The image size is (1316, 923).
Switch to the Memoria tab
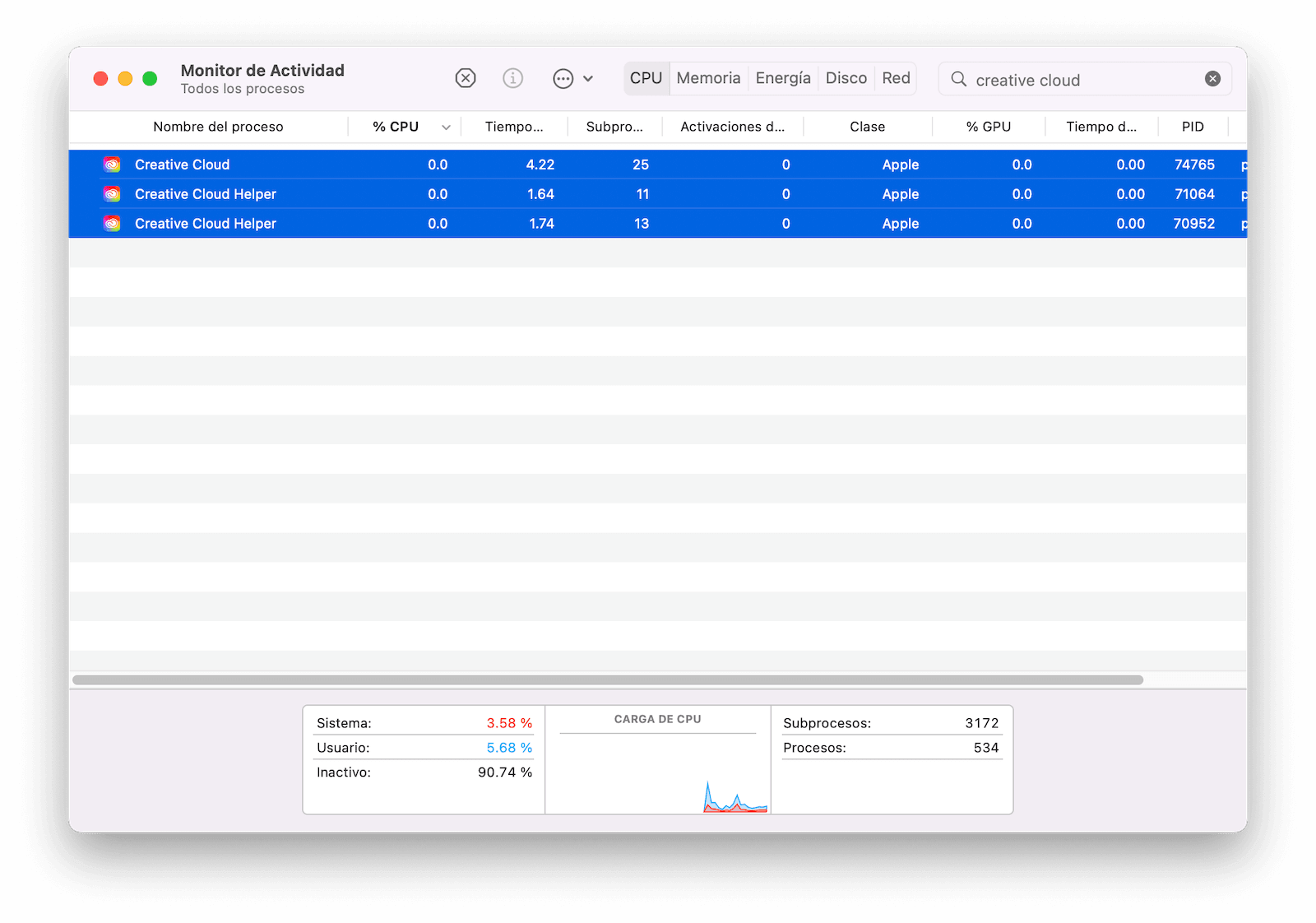(x=709, y=78)
